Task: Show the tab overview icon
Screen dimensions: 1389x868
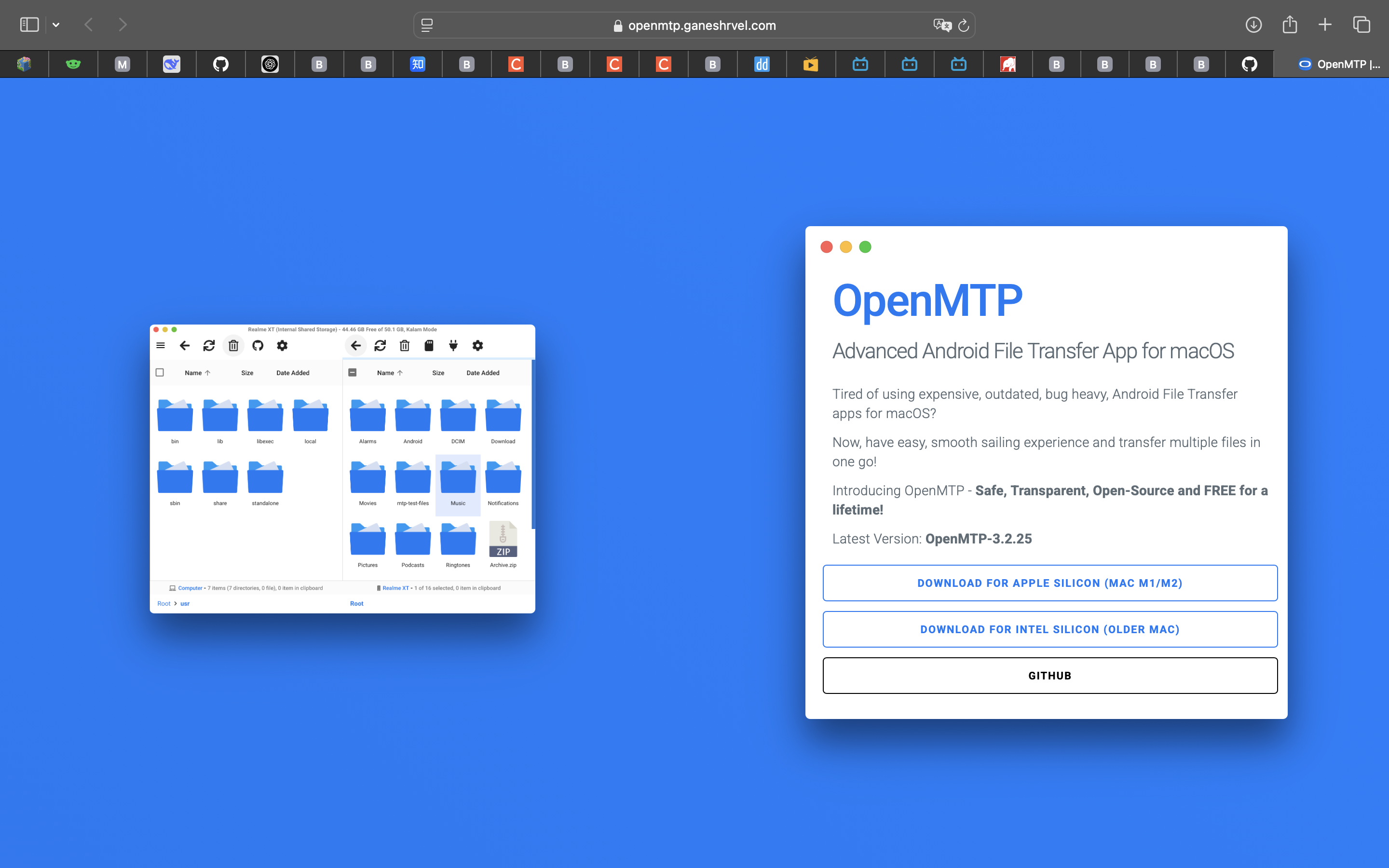Action: [1362, 25]
